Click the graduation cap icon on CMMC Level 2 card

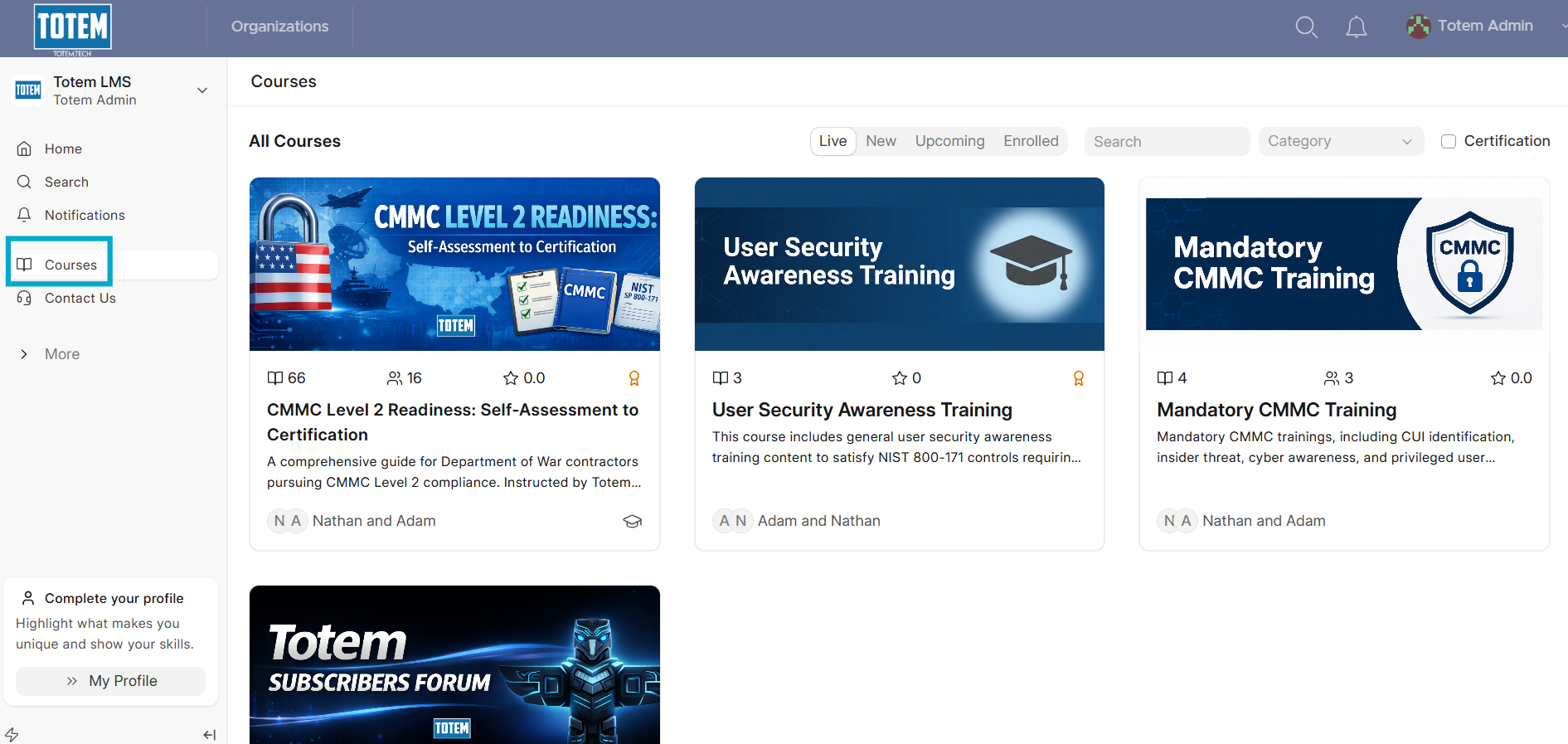point(633,521)
